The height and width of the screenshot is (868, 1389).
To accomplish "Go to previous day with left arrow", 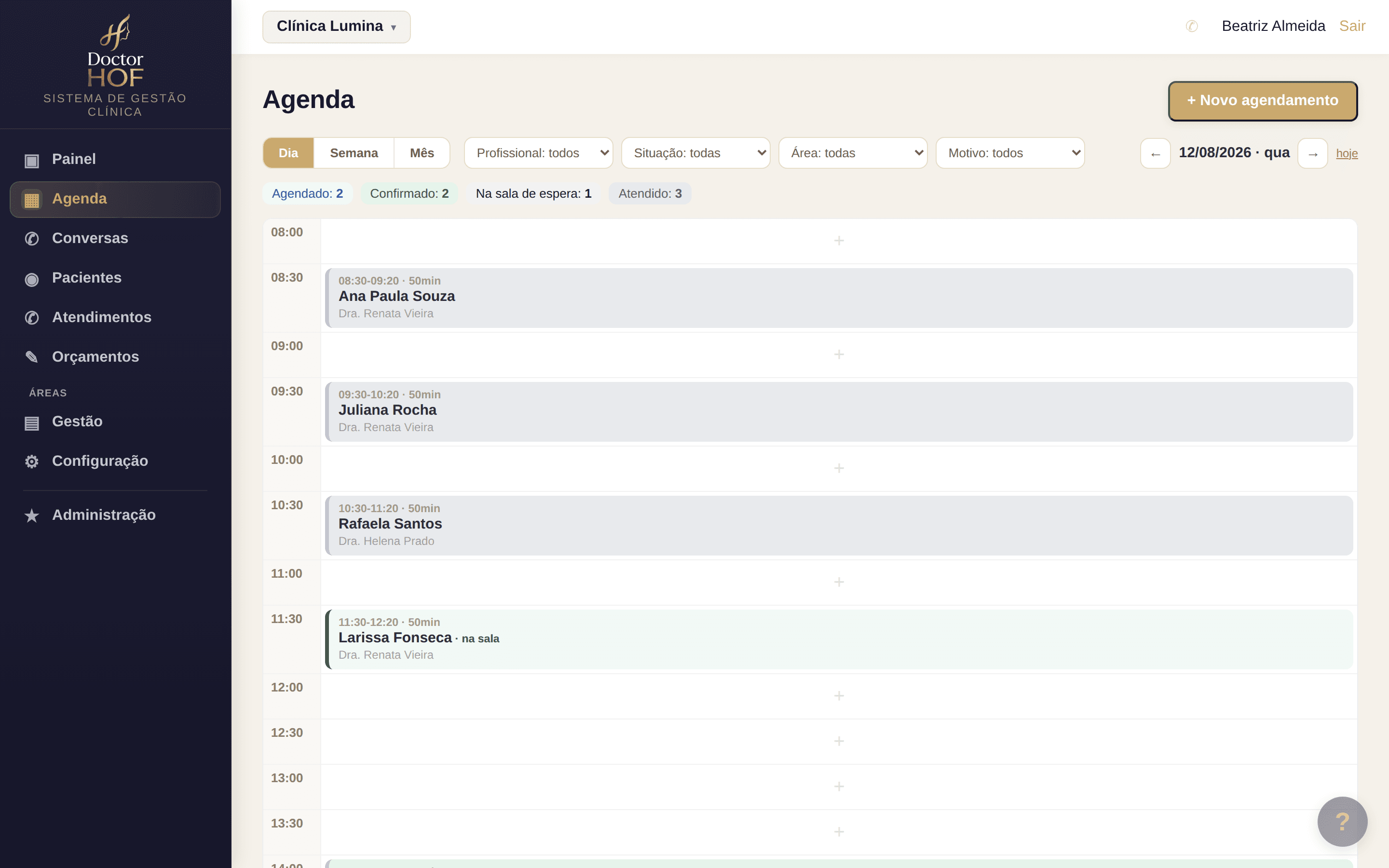I will pyautogui.click(x=1155, y=153).
